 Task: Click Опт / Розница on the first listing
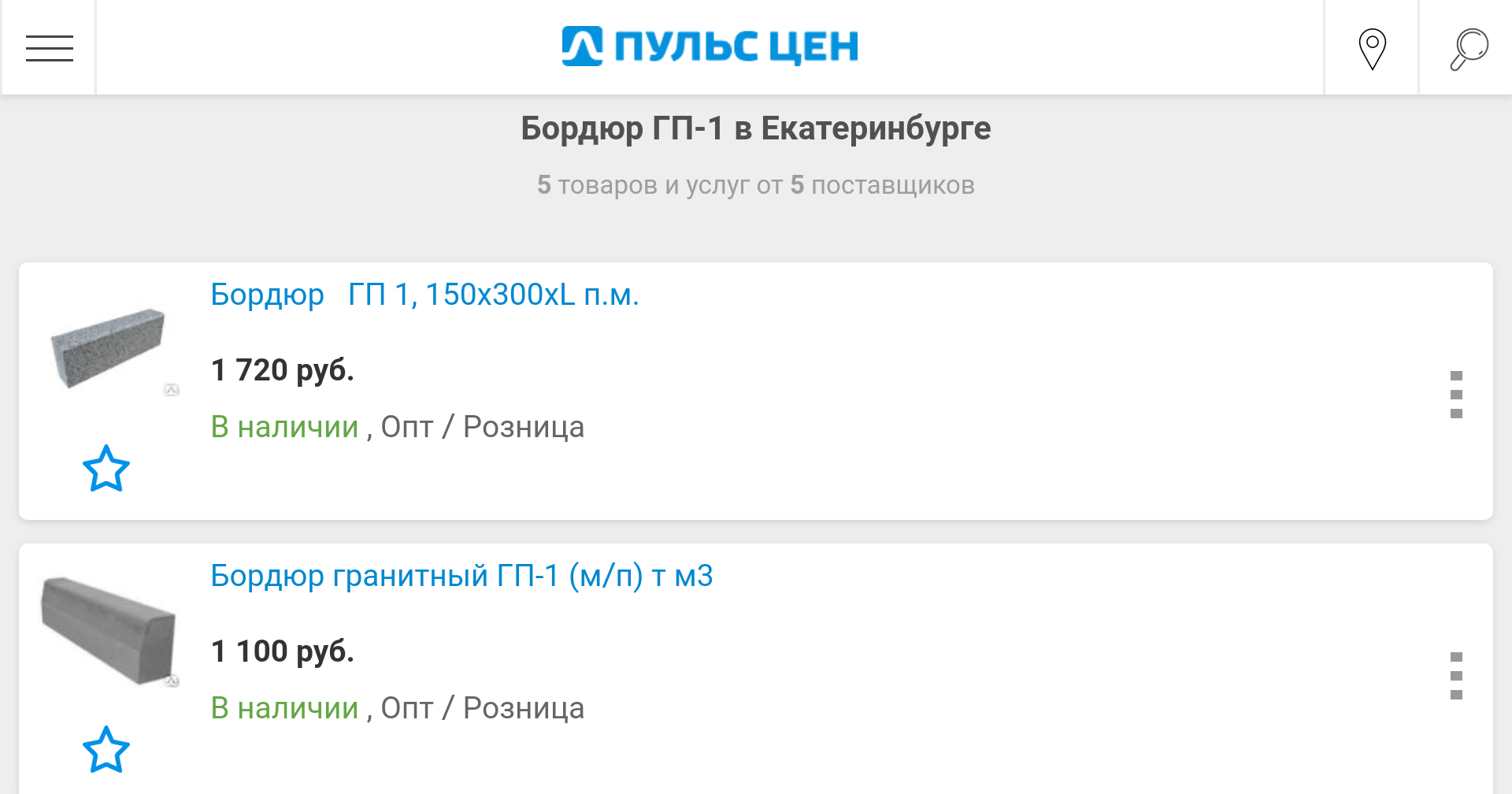tap(482, 426)
